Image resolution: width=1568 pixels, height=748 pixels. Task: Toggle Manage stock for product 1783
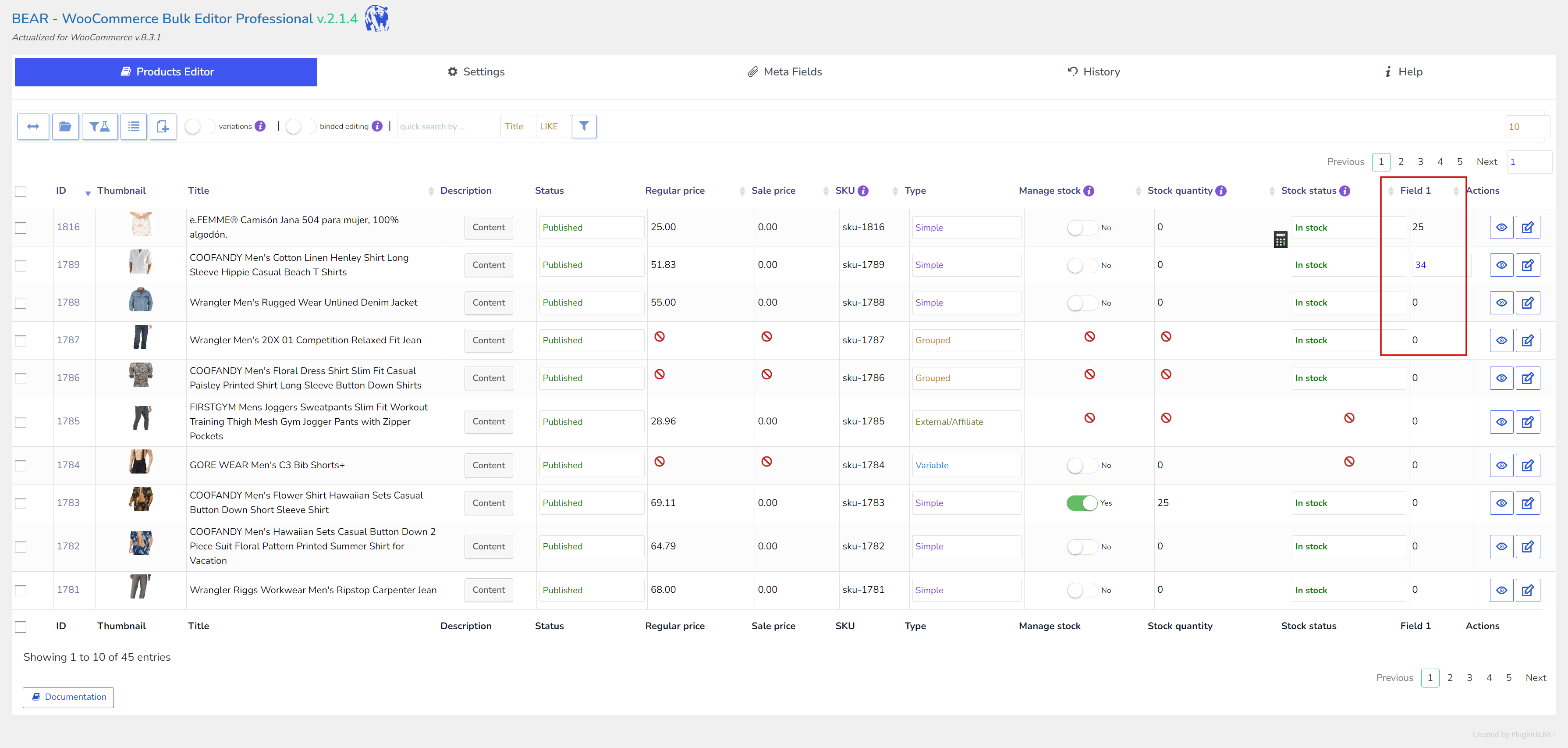click(1082, 503)
